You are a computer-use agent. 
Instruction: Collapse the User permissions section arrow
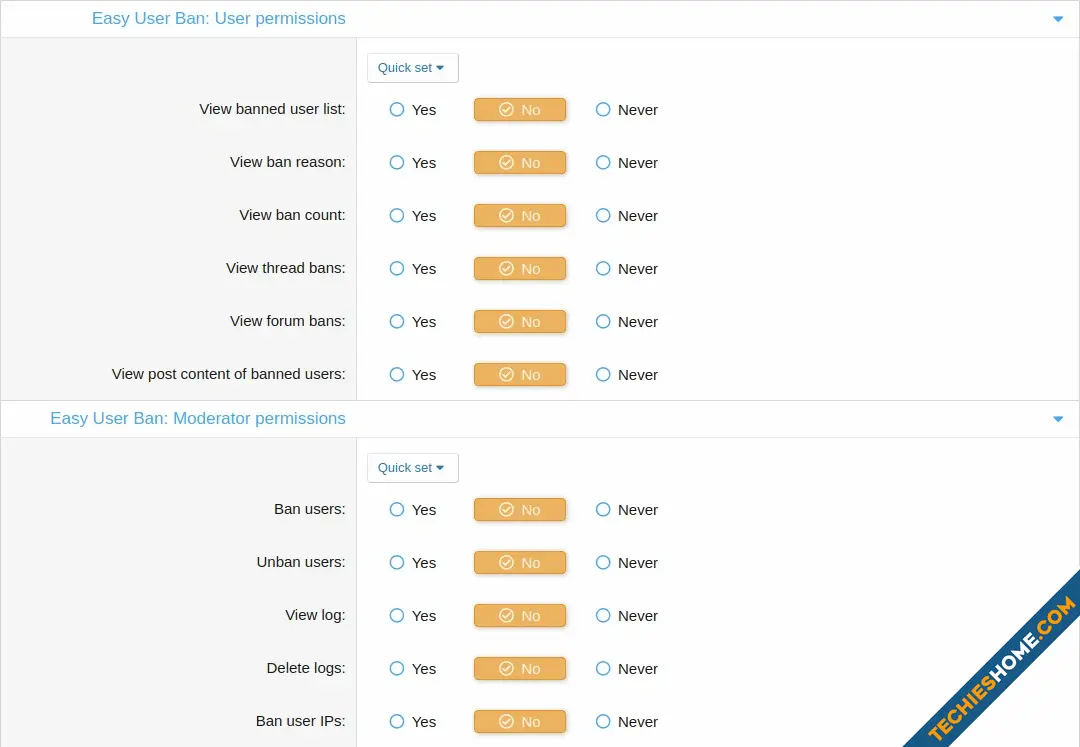1058,19
